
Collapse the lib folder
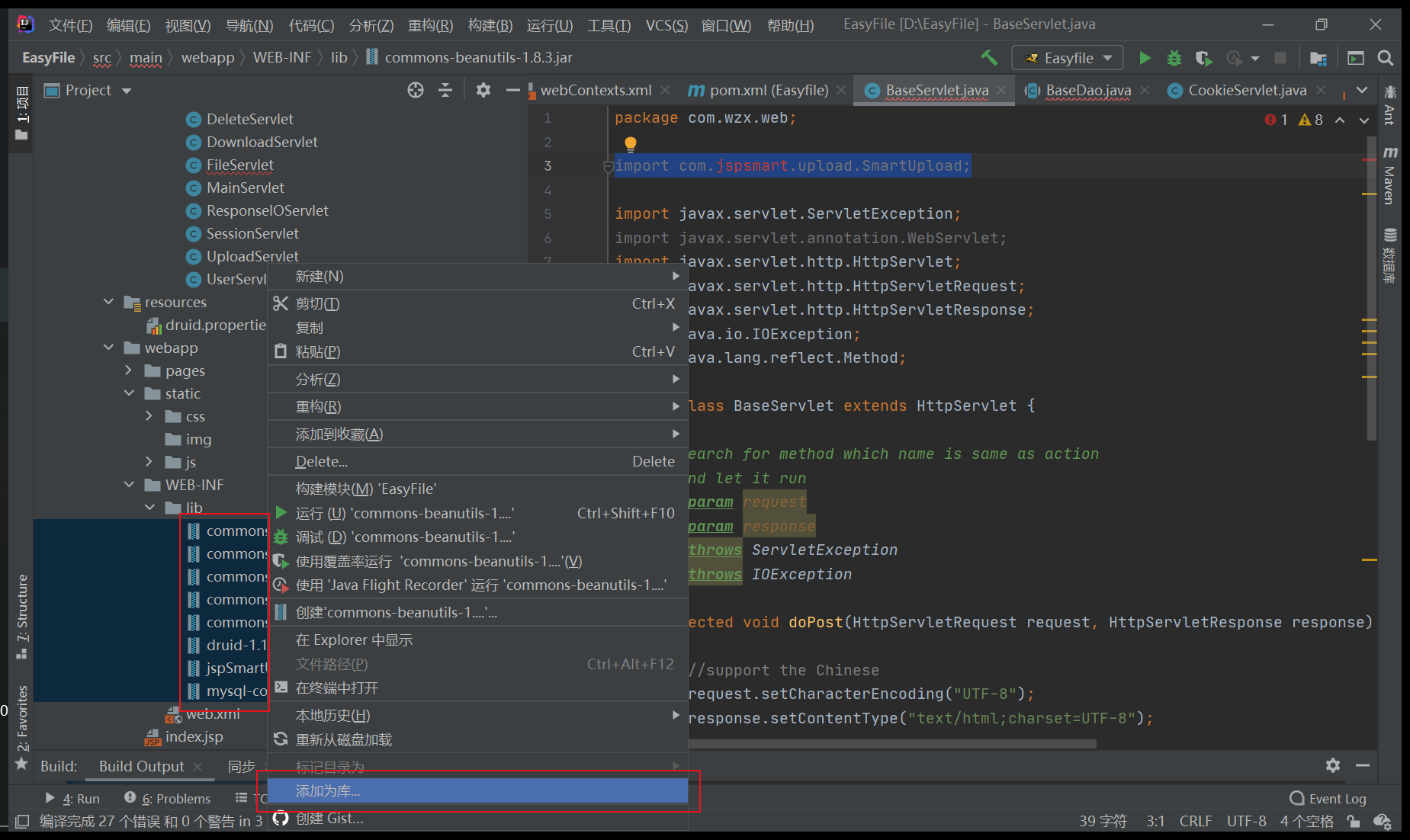pyautogui.click(x=149, y=508)
